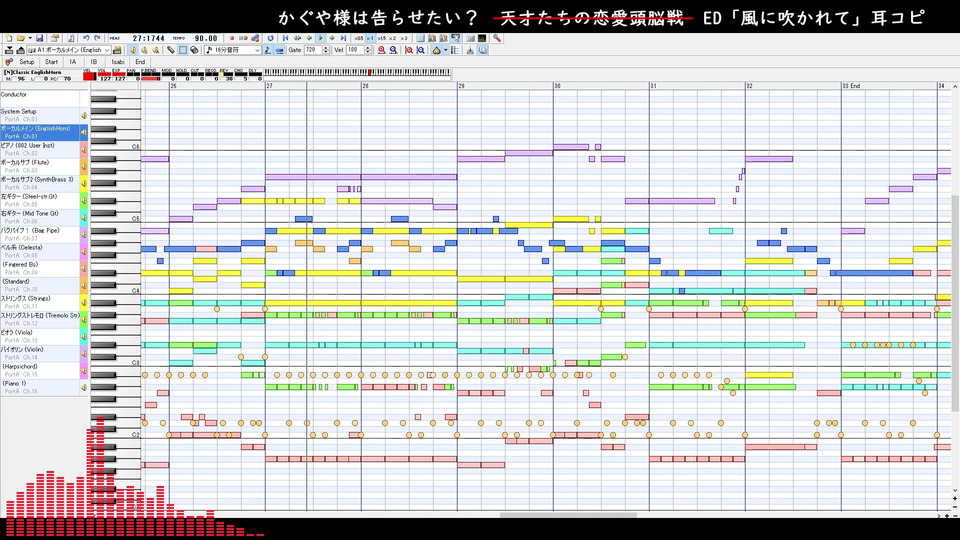The image size is (960, 540).
Task: Save the project with the floppy icon
Action: pos(39,38)
